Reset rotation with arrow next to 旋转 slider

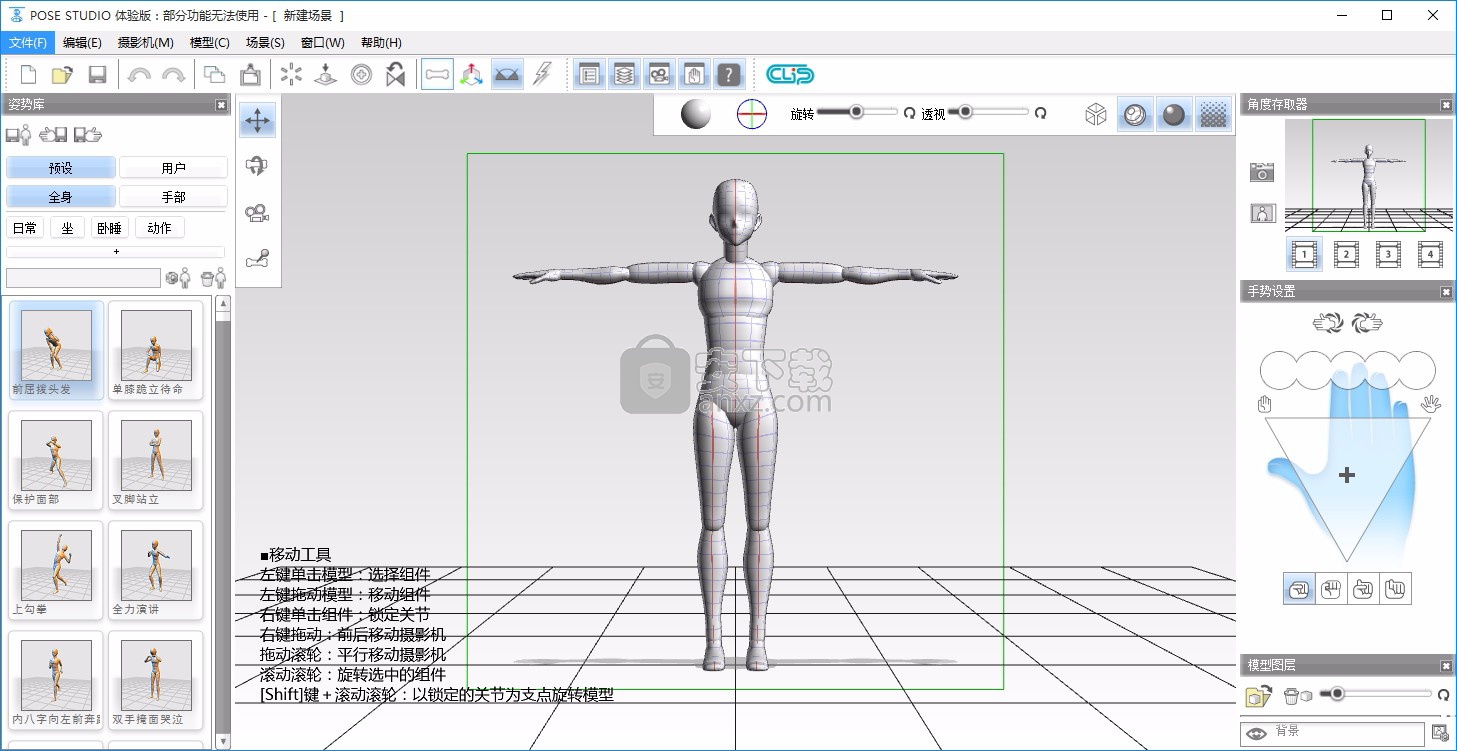pyautogui.click(x=909, y=114)
